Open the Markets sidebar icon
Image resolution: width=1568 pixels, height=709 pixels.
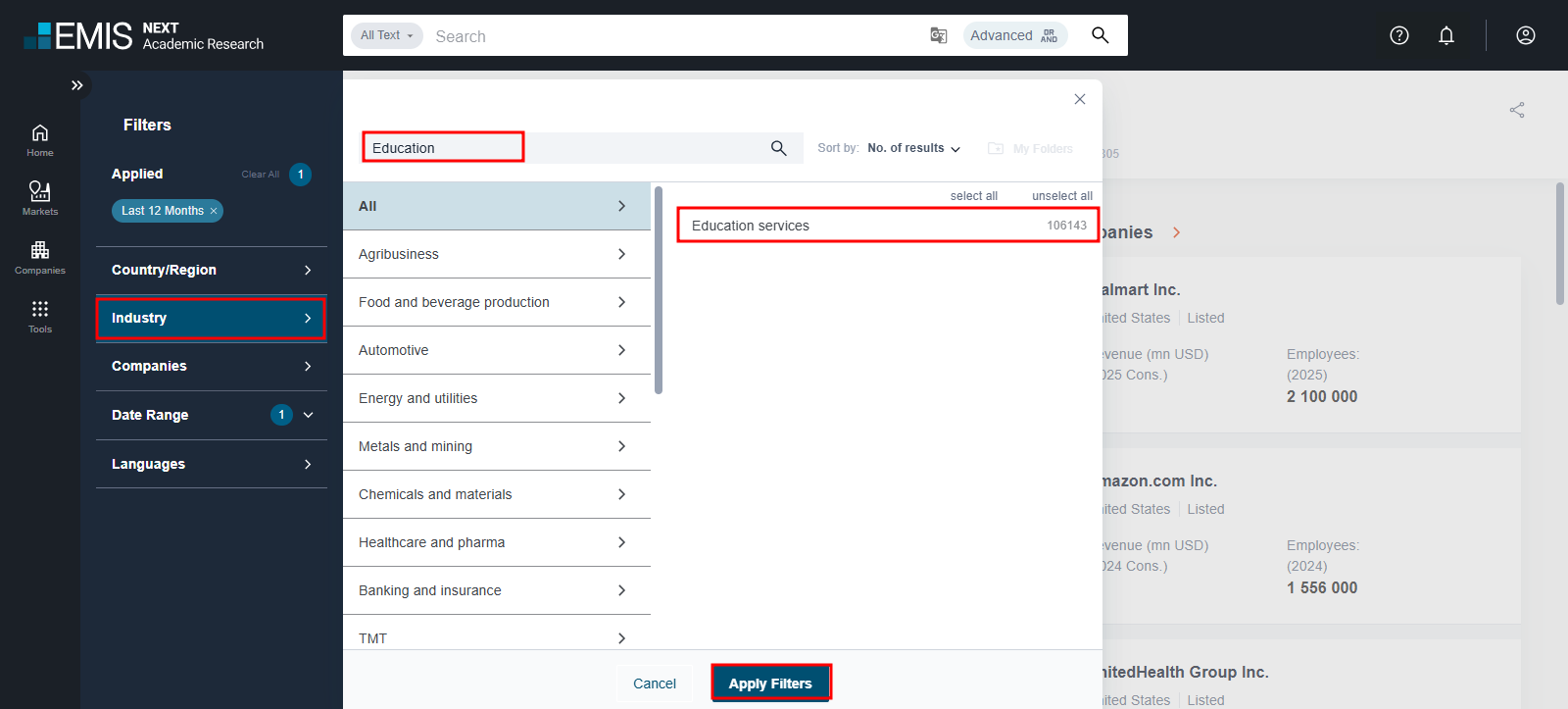(x=40, y=197)
